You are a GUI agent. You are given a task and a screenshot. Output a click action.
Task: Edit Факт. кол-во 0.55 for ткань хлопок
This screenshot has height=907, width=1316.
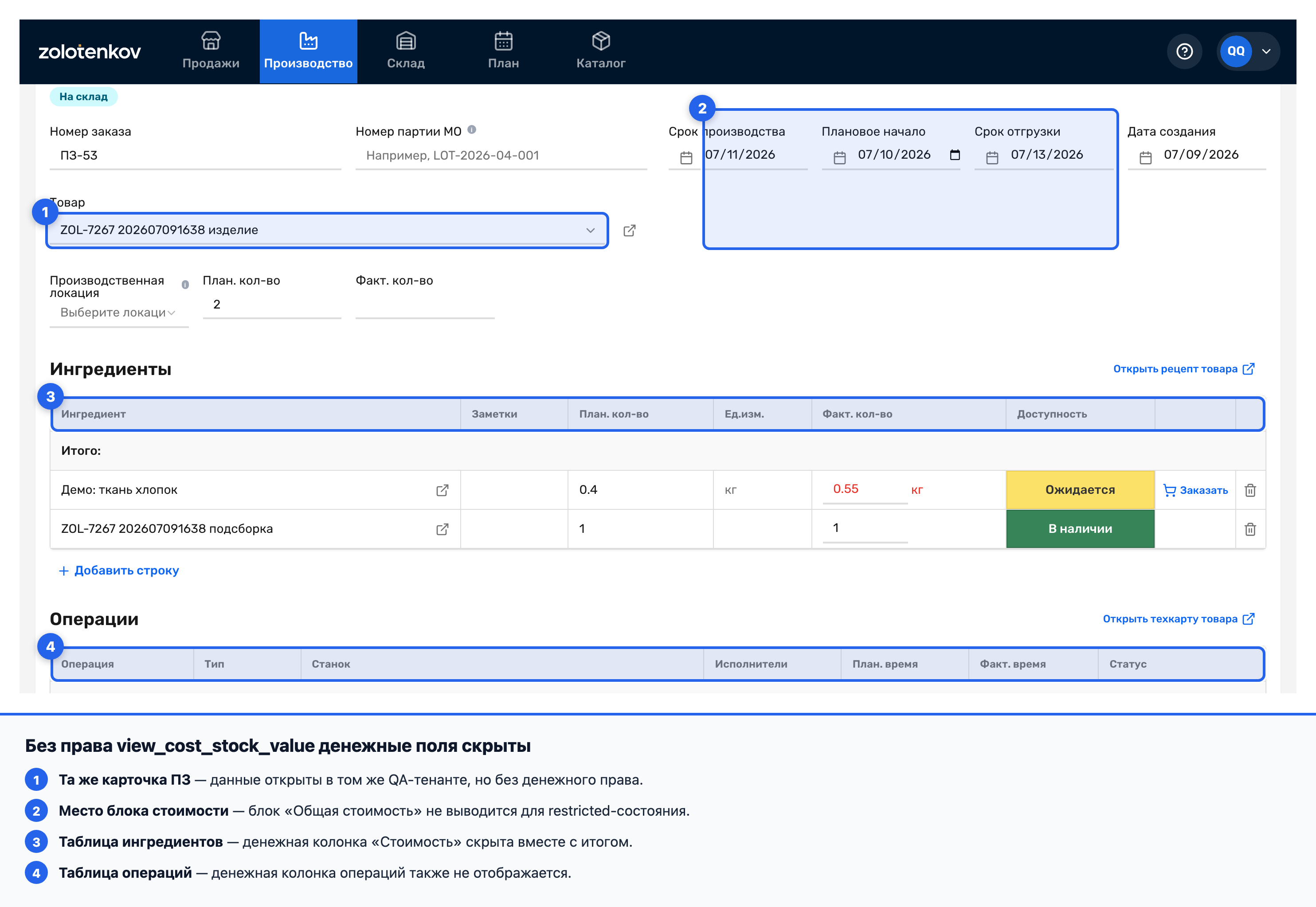[x=865, y=489]
